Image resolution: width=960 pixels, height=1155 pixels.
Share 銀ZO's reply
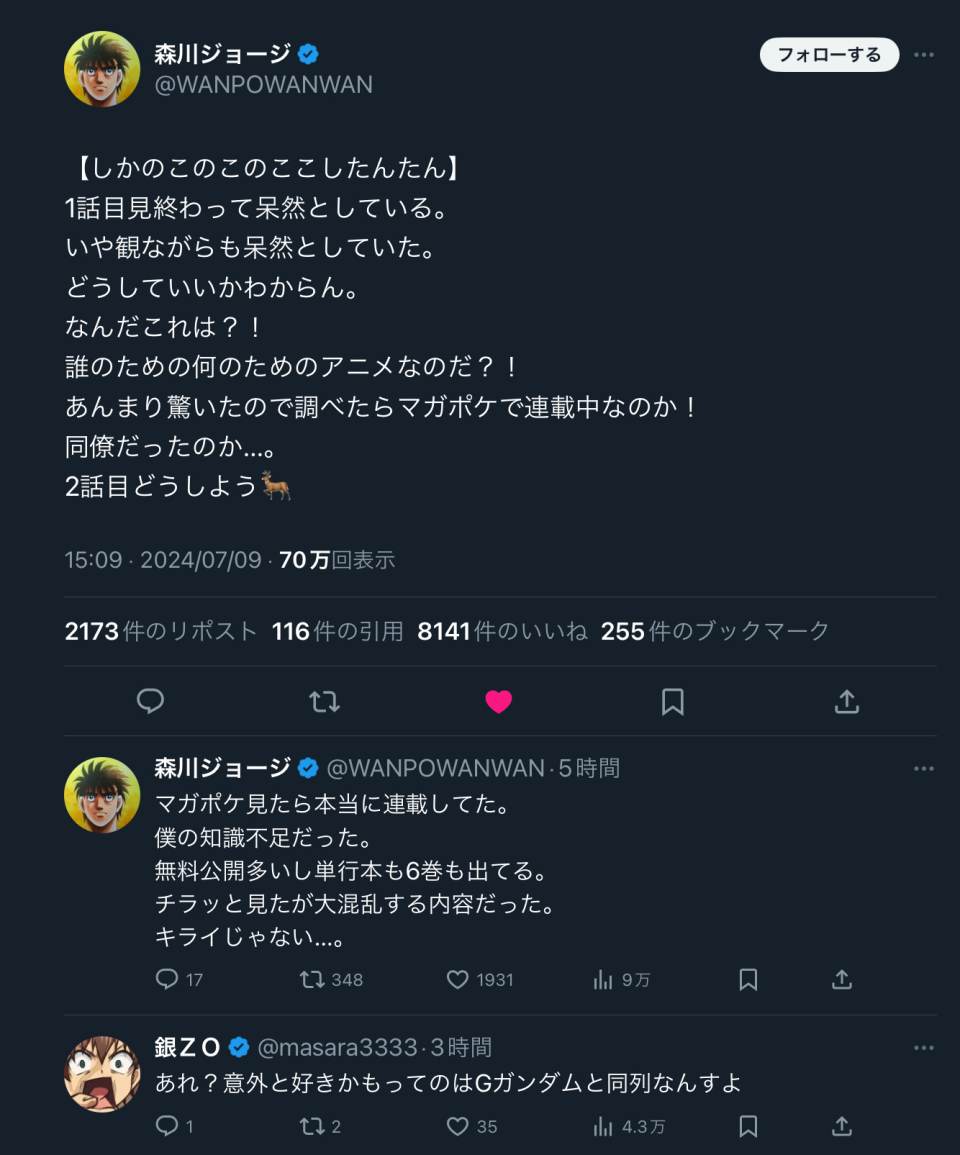[842, 1126]
